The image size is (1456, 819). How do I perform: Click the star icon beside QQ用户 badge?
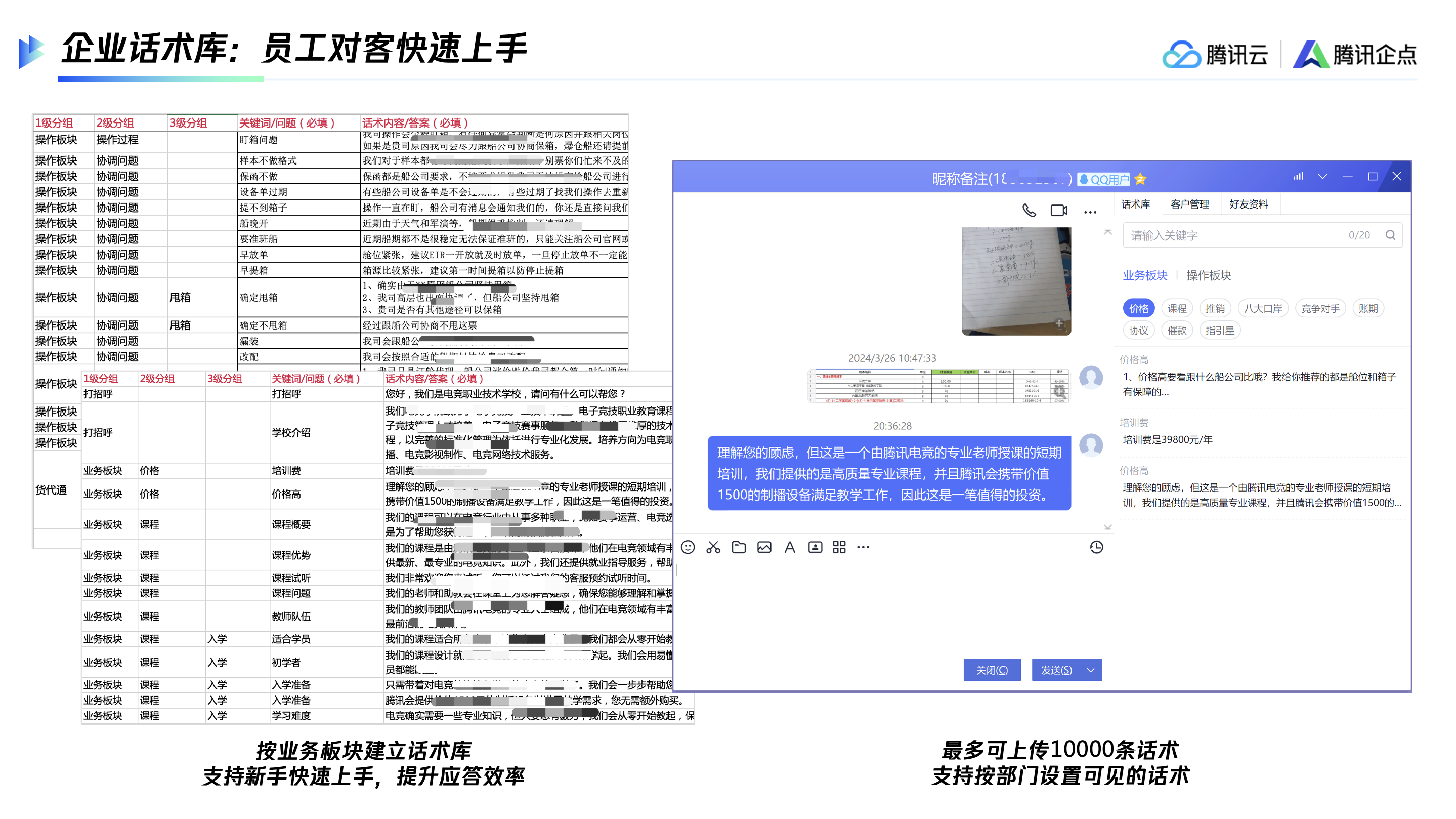1140,179
